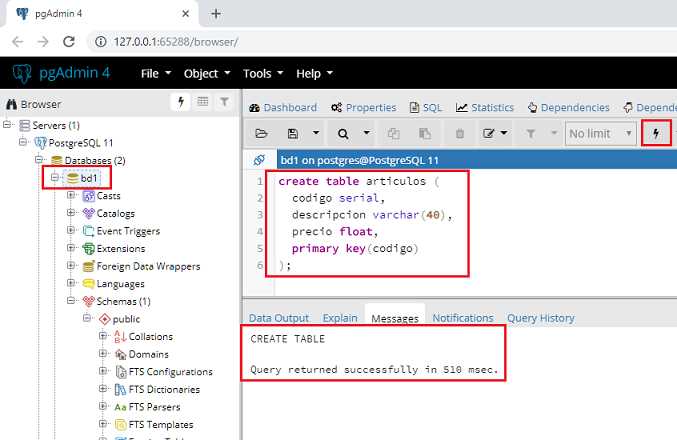Click the Filter funnel icon in query toolbar
The image size is (677, 440).
click(531, 133)
